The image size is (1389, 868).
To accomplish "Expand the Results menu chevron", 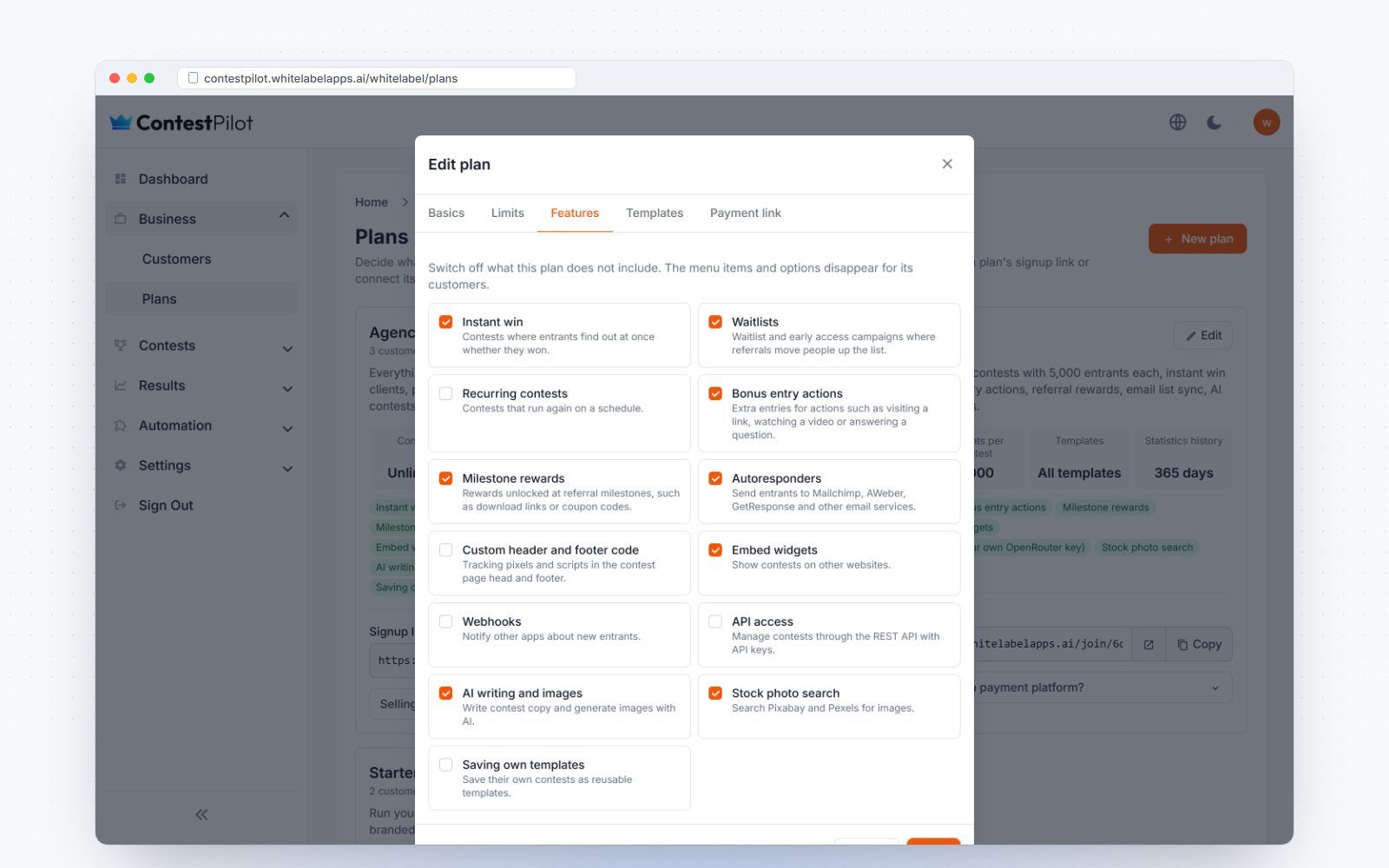I will pos(287,388).
